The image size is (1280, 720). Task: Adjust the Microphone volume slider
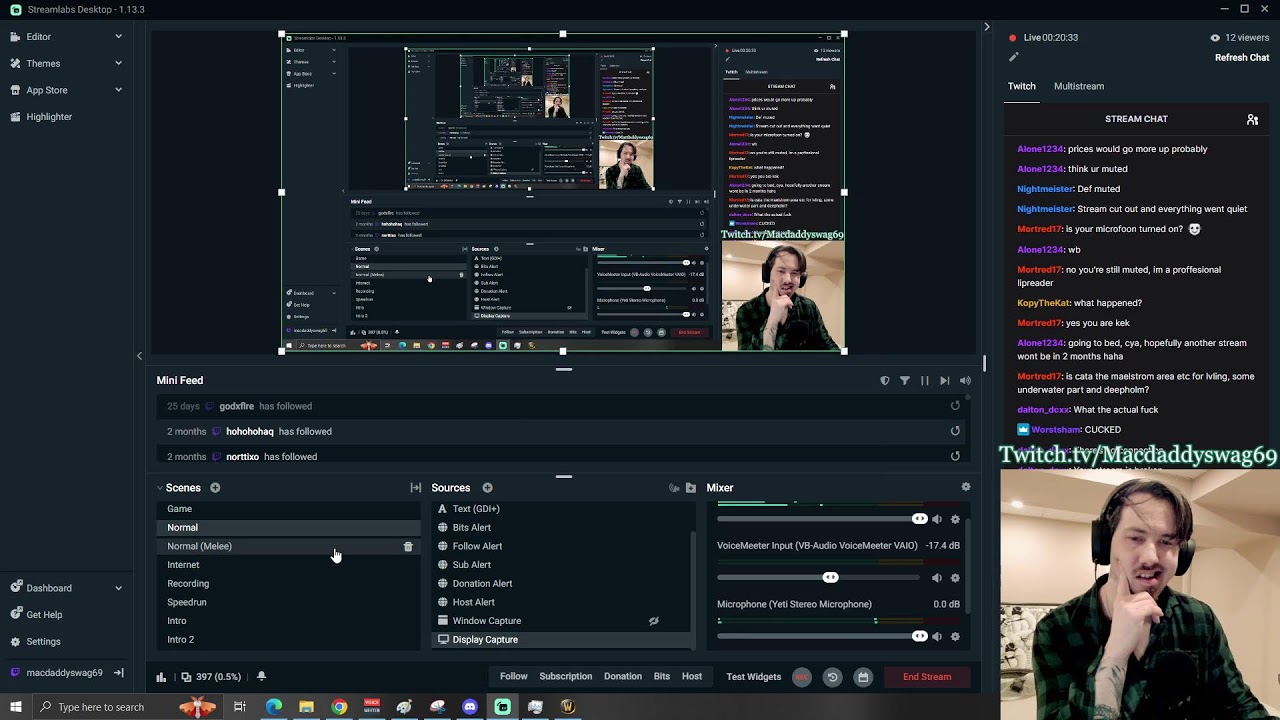coord(920,636)
